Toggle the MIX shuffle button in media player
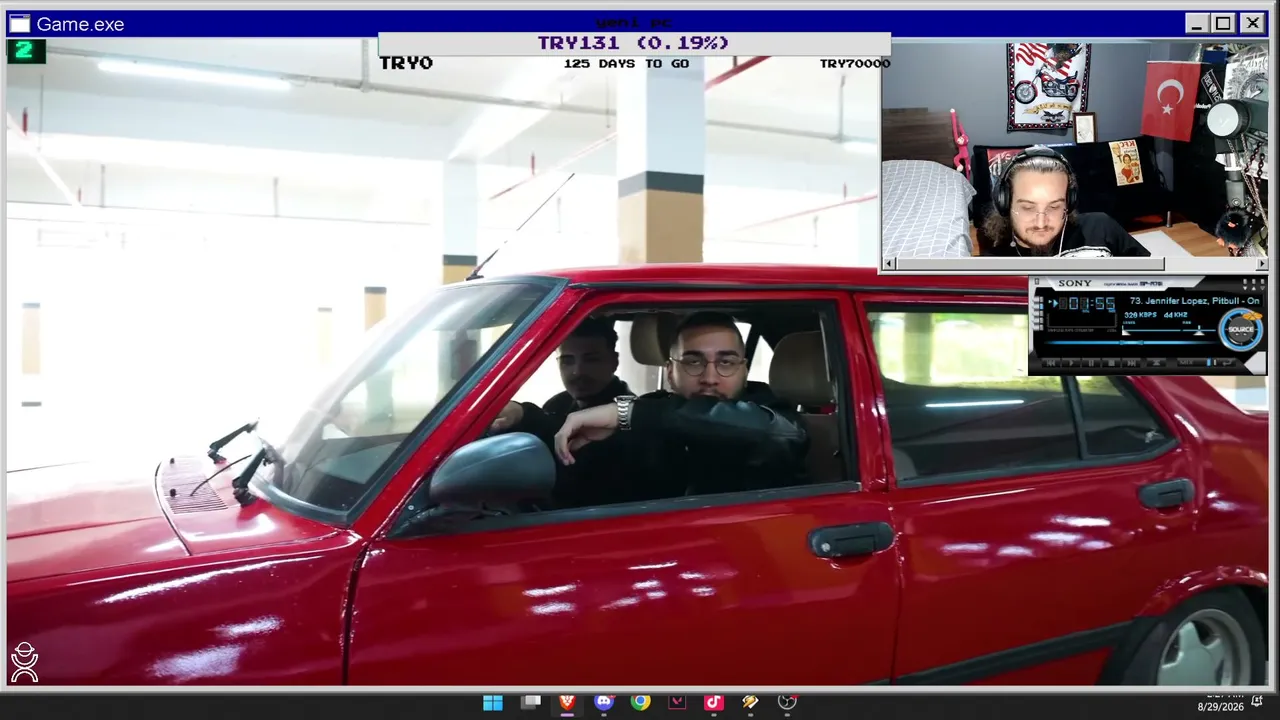Image resolution: width=1280 pixels, height=720 pixels. pyautogui.click(x=1188, y=362)
